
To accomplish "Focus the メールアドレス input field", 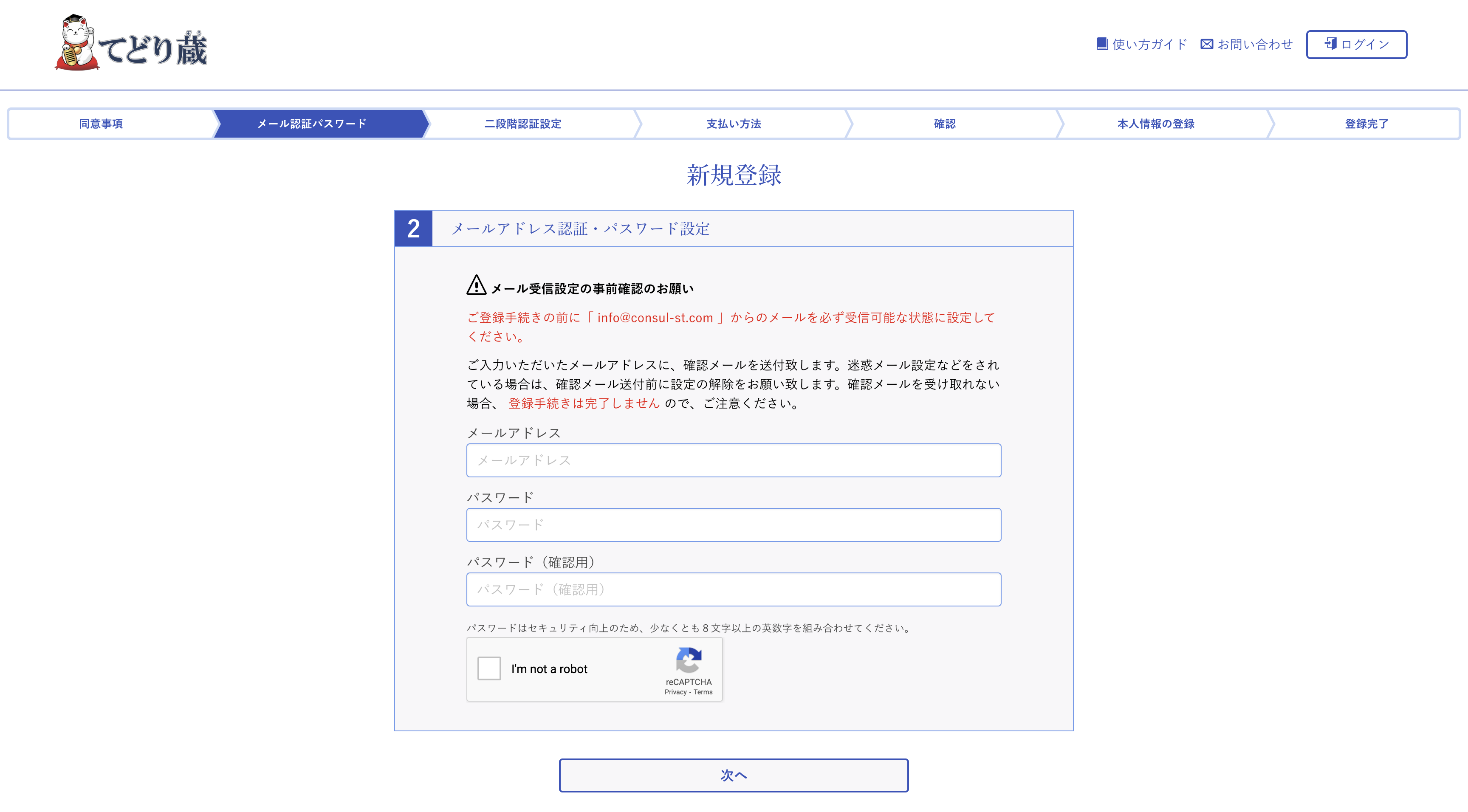I will click(x=734, y=460).
